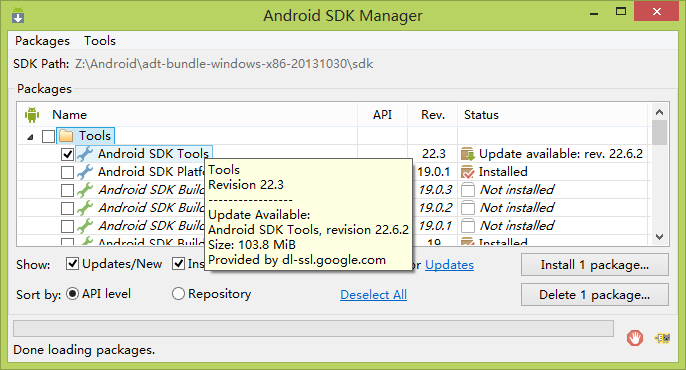The height and width of the screenshot is (370, 686).
Task: Click the Rev. column header
Action: tap(433, 115)
